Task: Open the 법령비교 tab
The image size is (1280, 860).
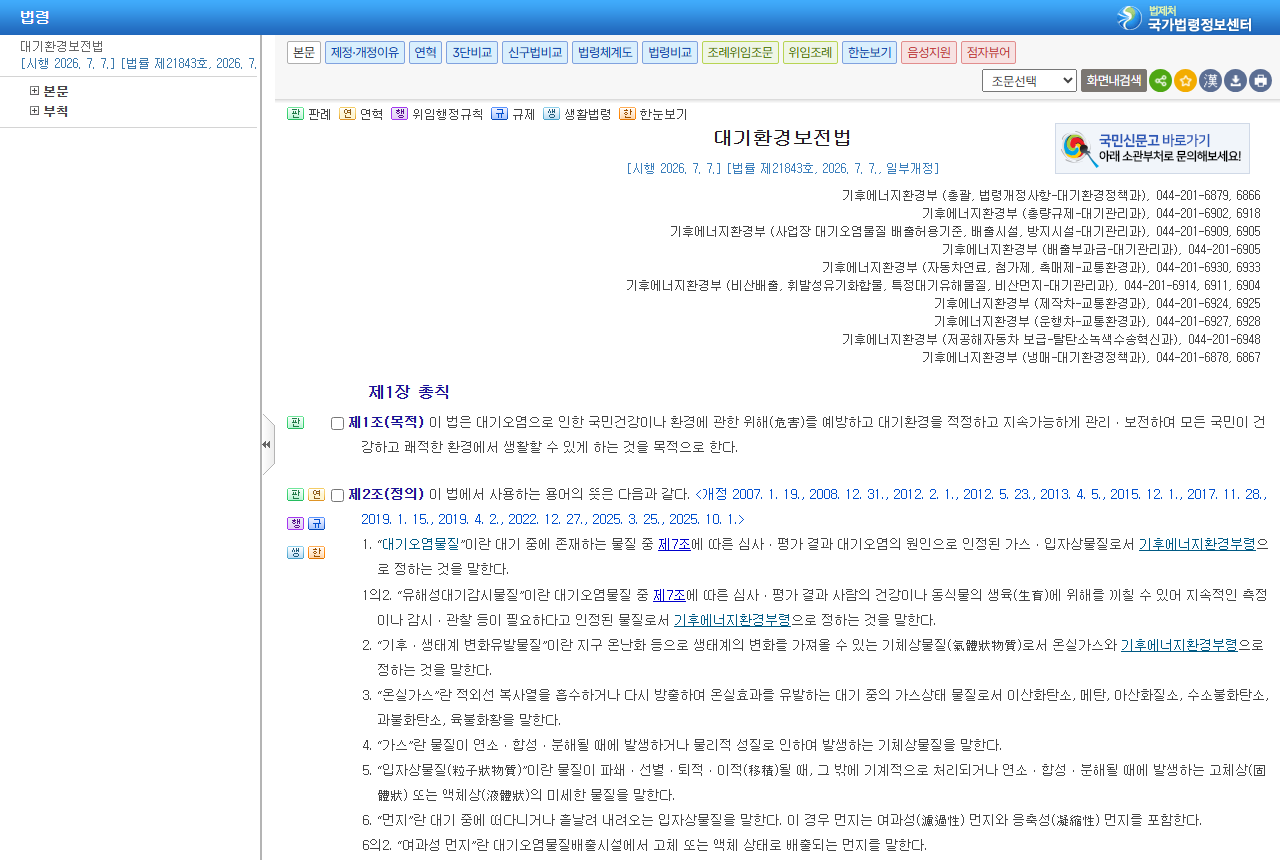Action: 670,53
